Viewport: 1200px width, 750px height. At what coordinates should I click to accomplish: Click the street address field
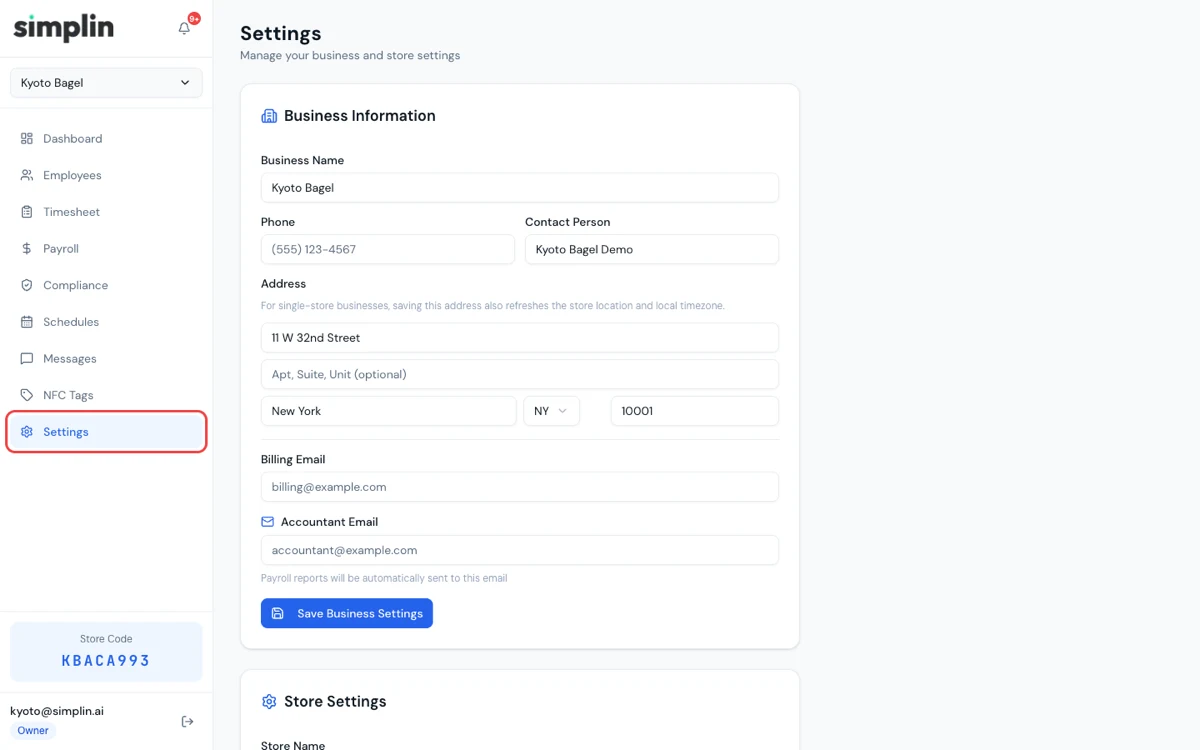520,338
